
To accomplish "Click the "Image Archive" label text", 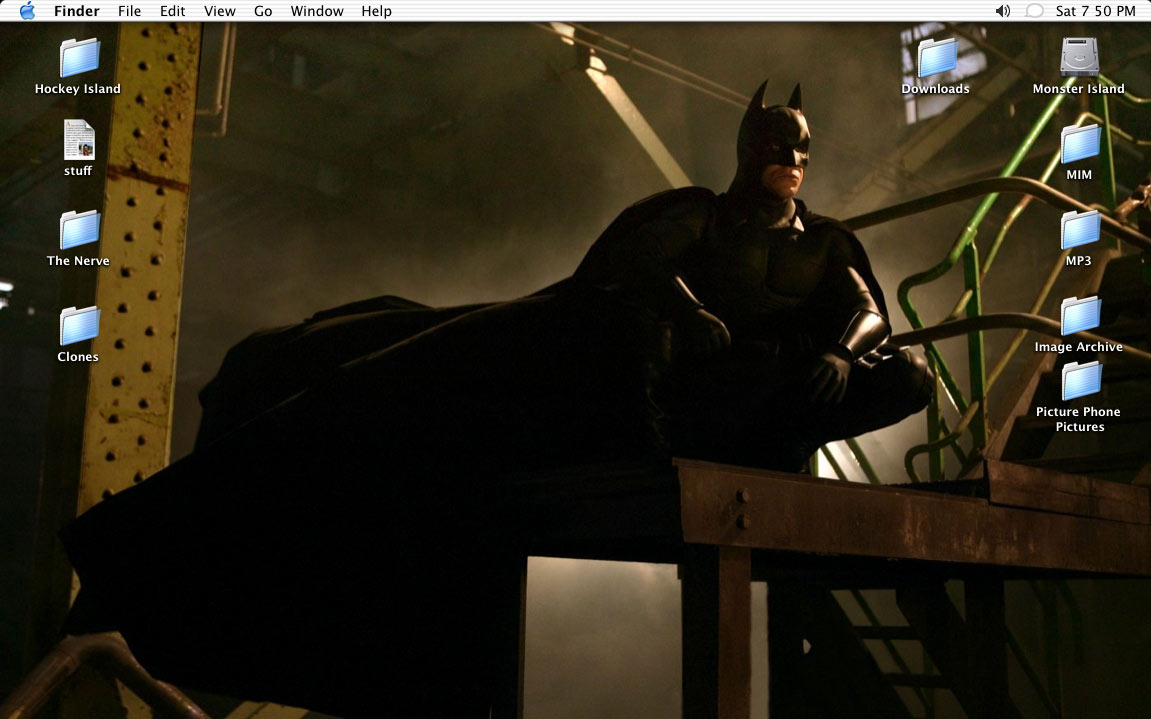I will (1078, 347).
